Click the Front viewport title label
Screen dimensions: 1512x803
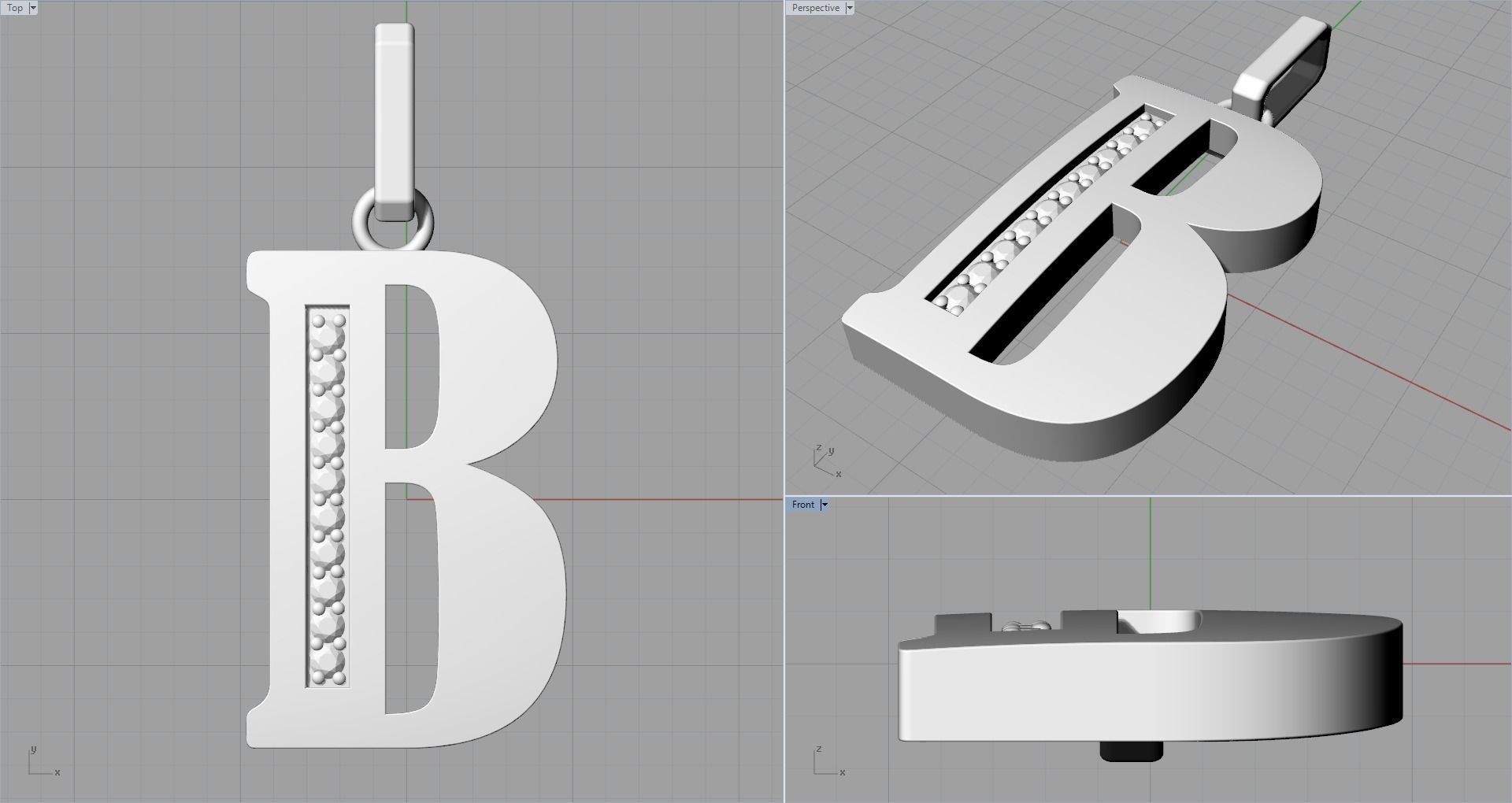[802, 505]
